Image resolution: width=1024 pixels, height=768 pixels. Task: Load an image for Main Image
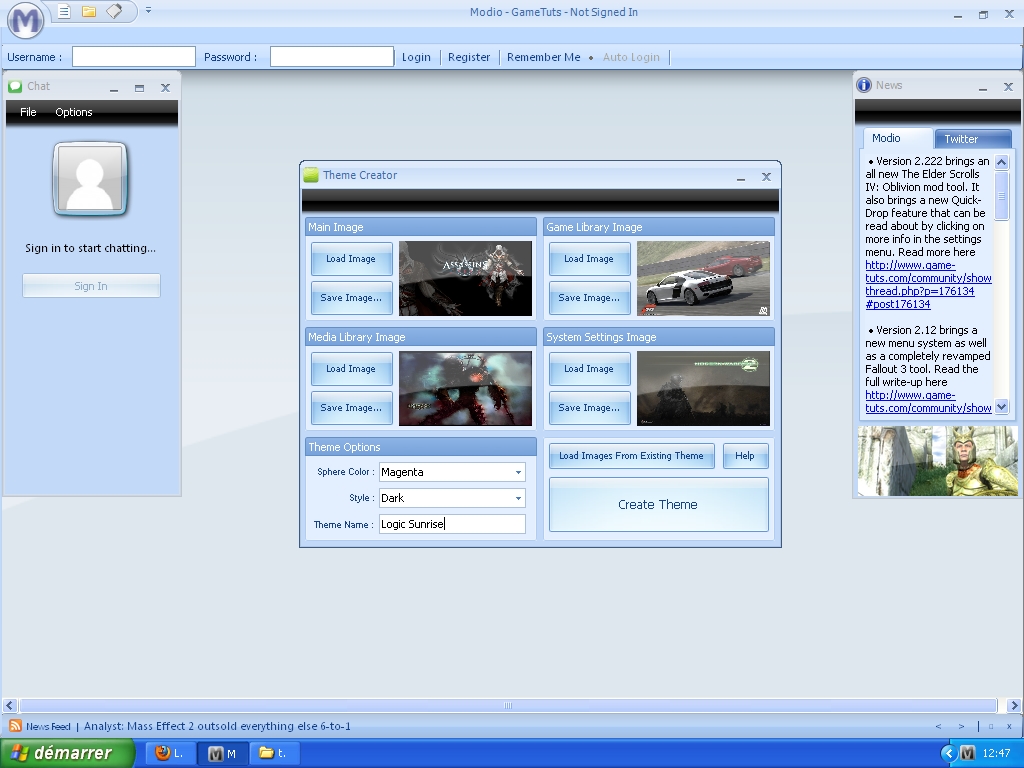tap(351, 259)
